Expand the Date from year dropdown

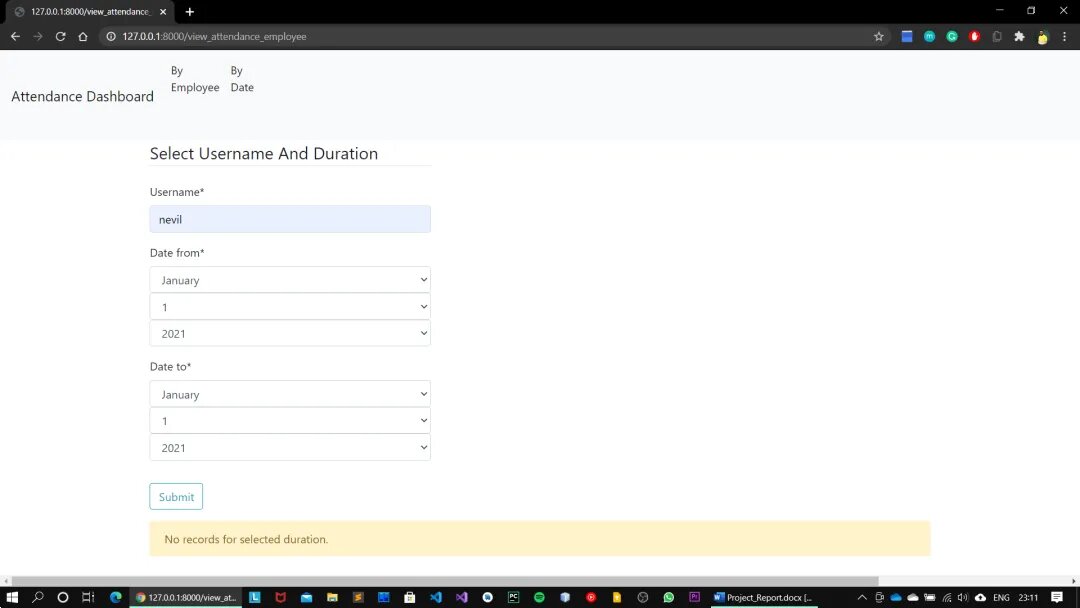click(x=290, y=333)
